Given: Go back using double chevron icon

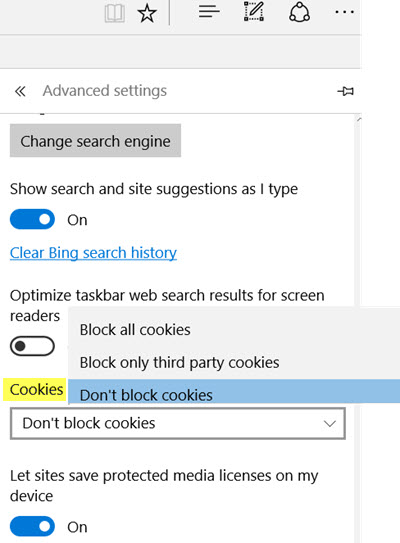Looking at the screenshot, I should tap(20, 91).
